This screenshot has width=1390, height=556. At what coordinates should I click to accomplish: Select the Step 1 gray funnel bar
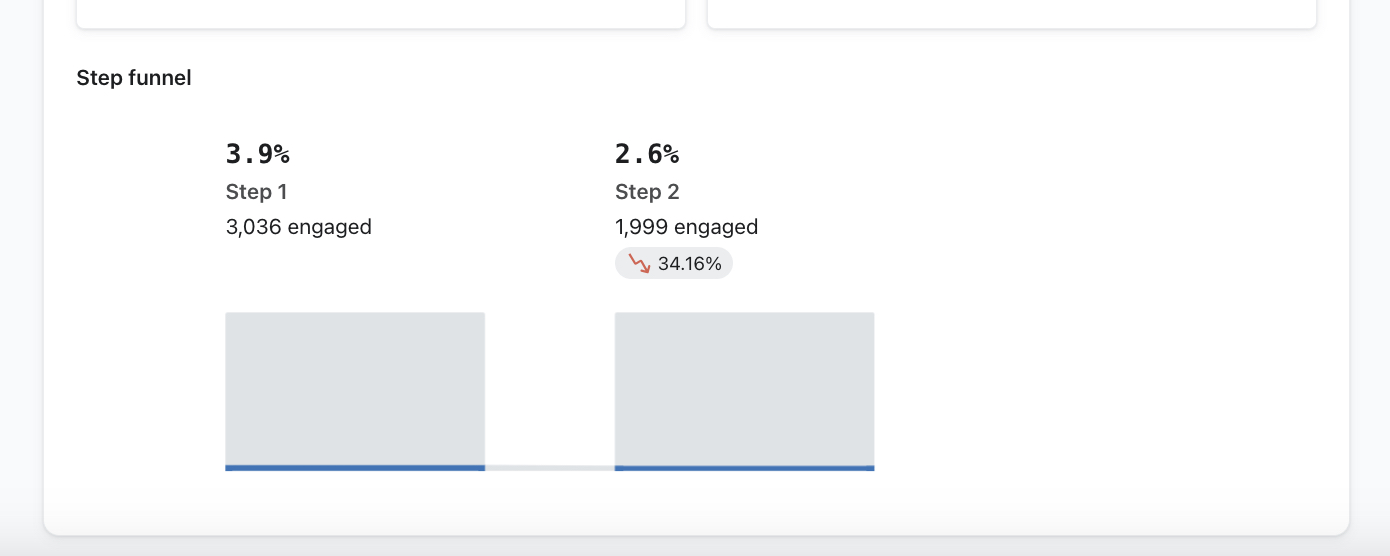[355, 388]
